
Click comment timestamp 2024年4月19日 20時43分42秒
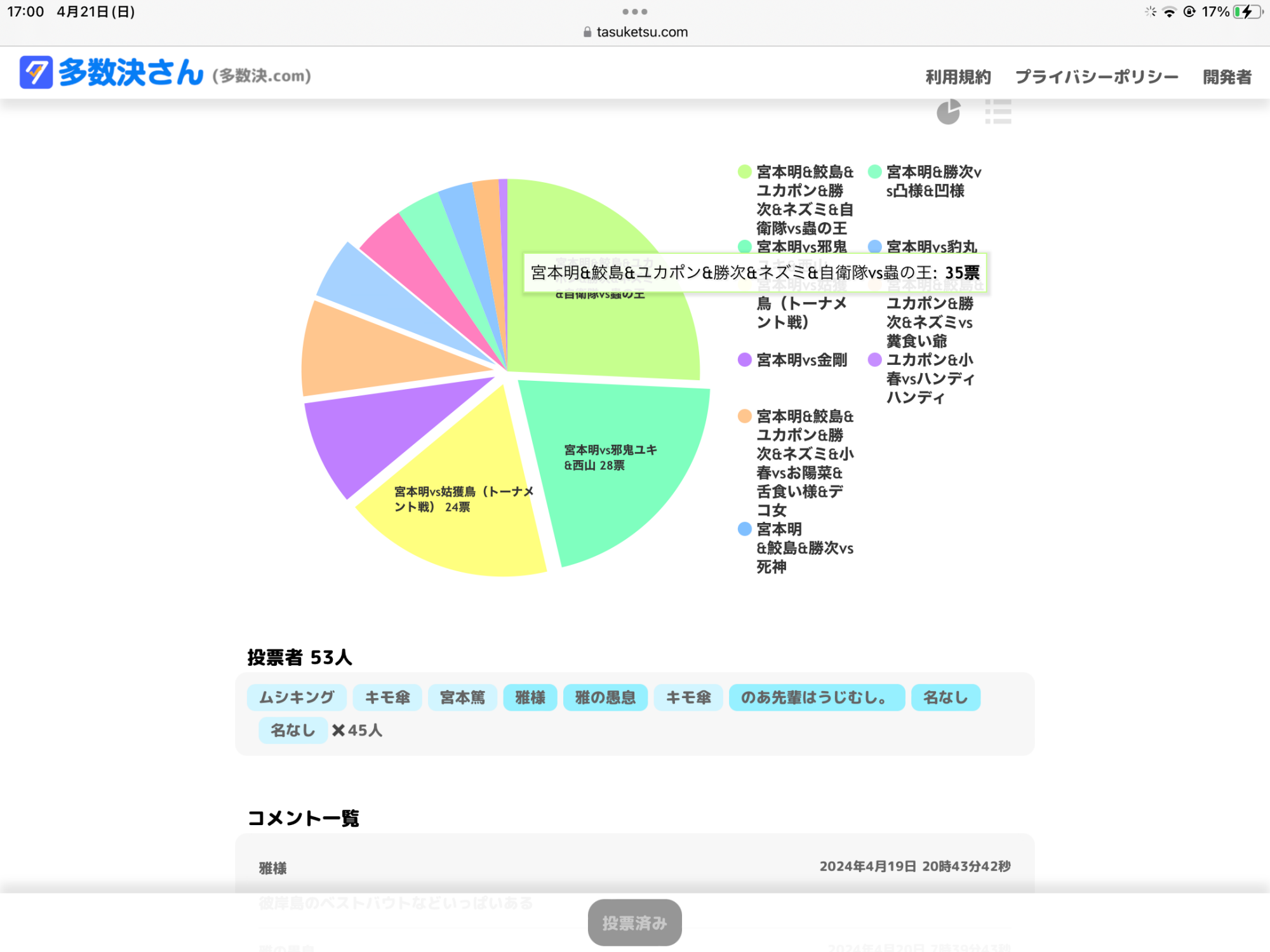[915, 866]
